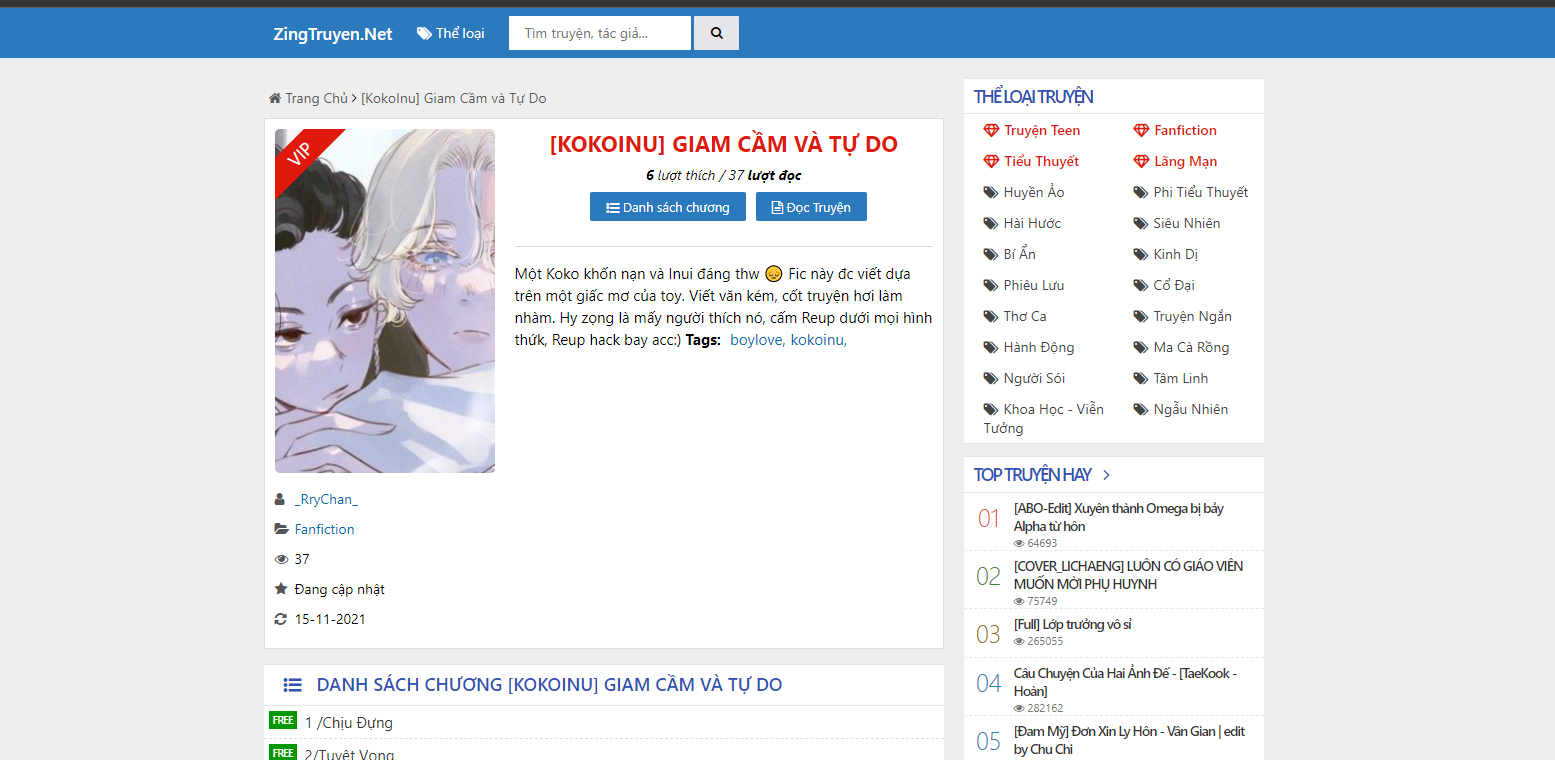Go to ZingTruyen.Net homepage logo
1555x760 pixels.
[x=333, y=34]
